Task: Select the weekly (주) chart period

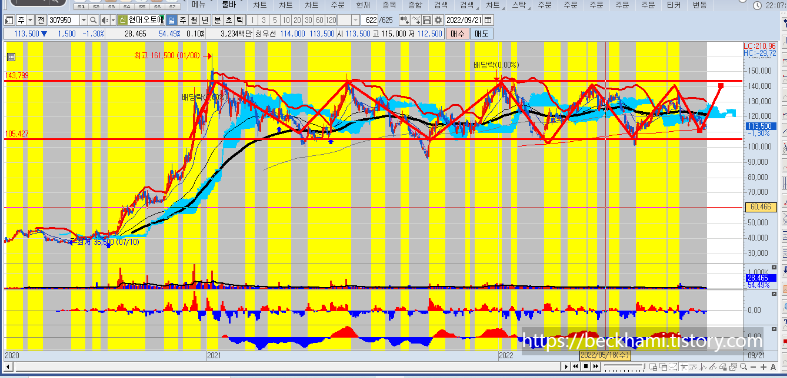Action: tap(183, 21)
